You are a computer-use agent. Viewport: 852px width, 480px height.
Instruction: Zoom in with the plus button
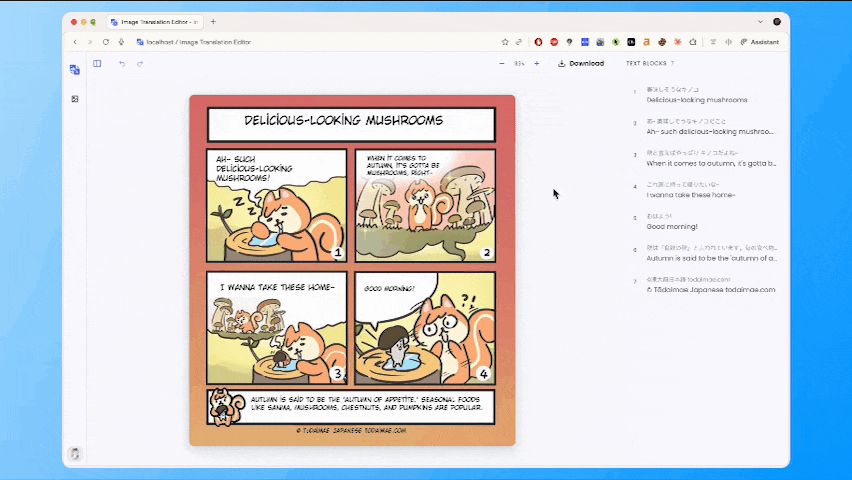[x=537, y=64]
